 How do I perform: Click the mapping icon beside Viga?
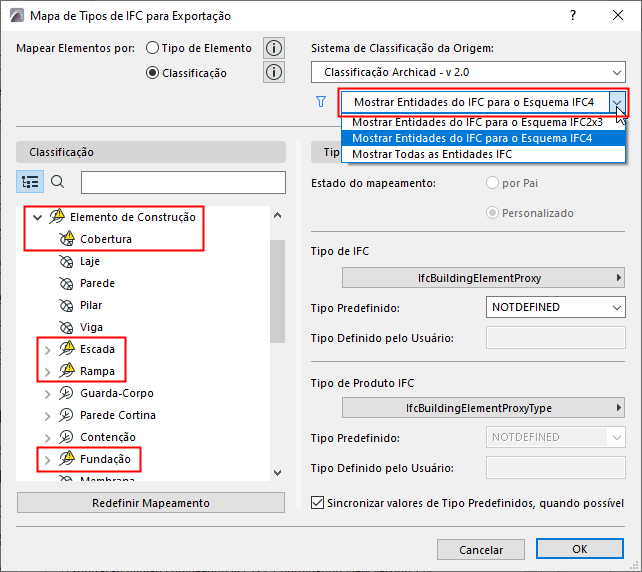[66, 328]
